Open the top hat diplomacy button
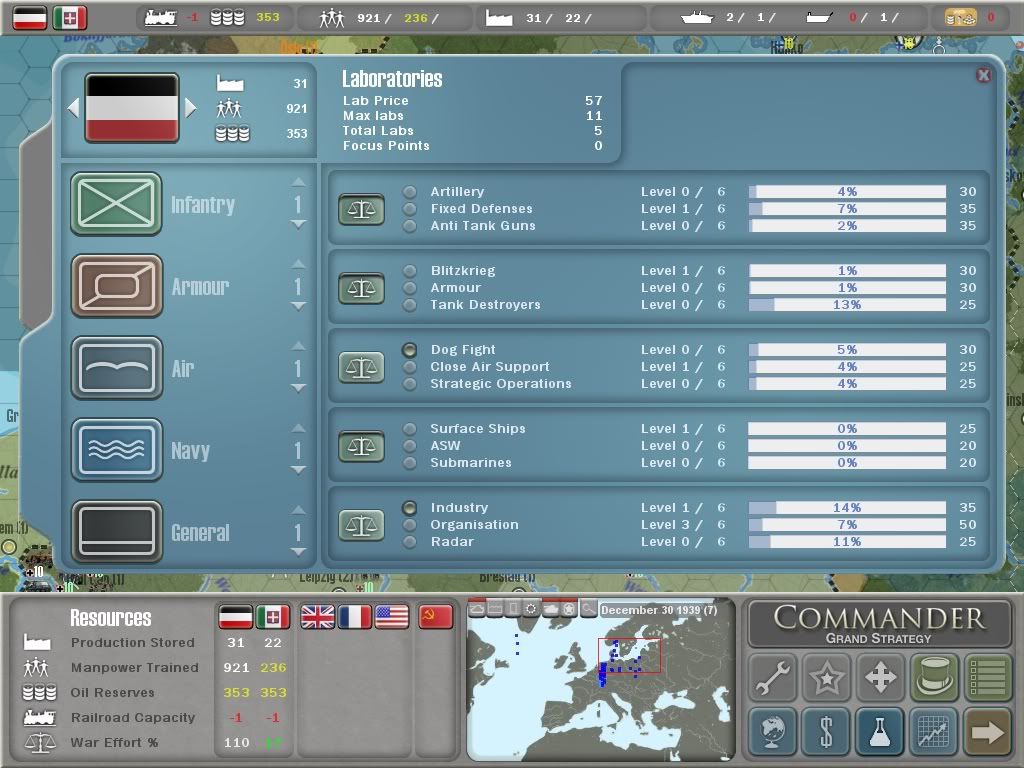This screenshot has width=1024, height=768. [934, 677]
